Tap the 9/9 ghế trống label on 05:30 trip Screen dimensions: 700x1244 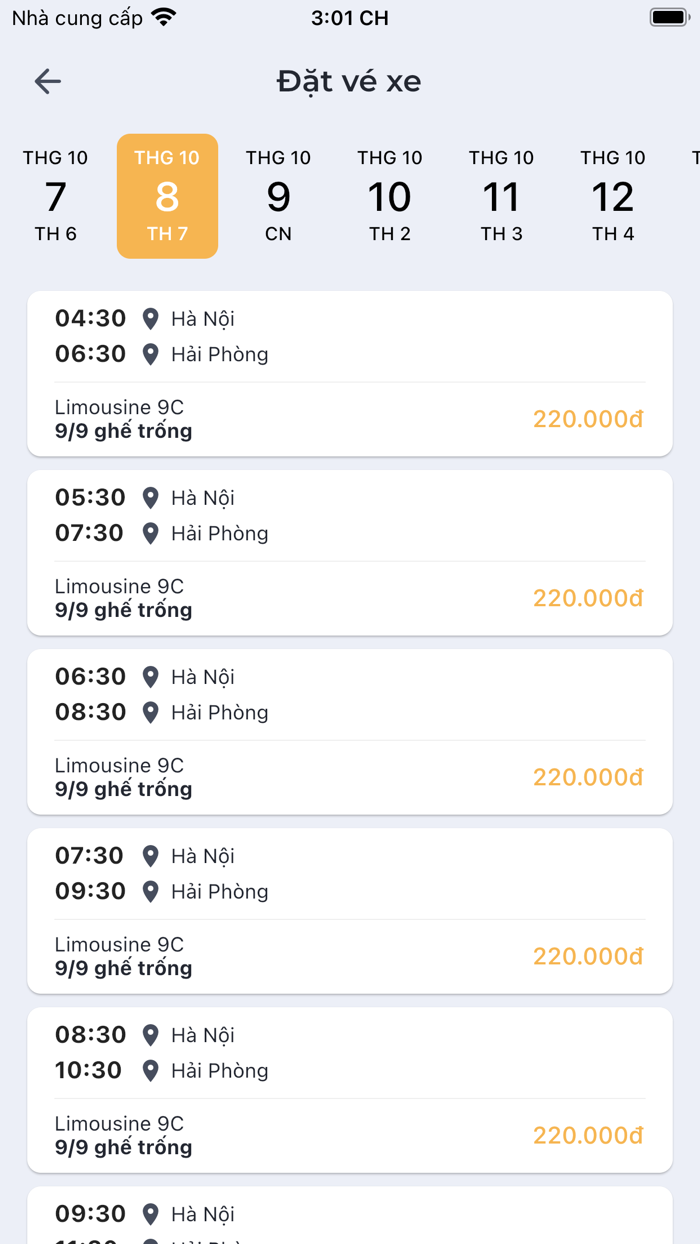120,609
